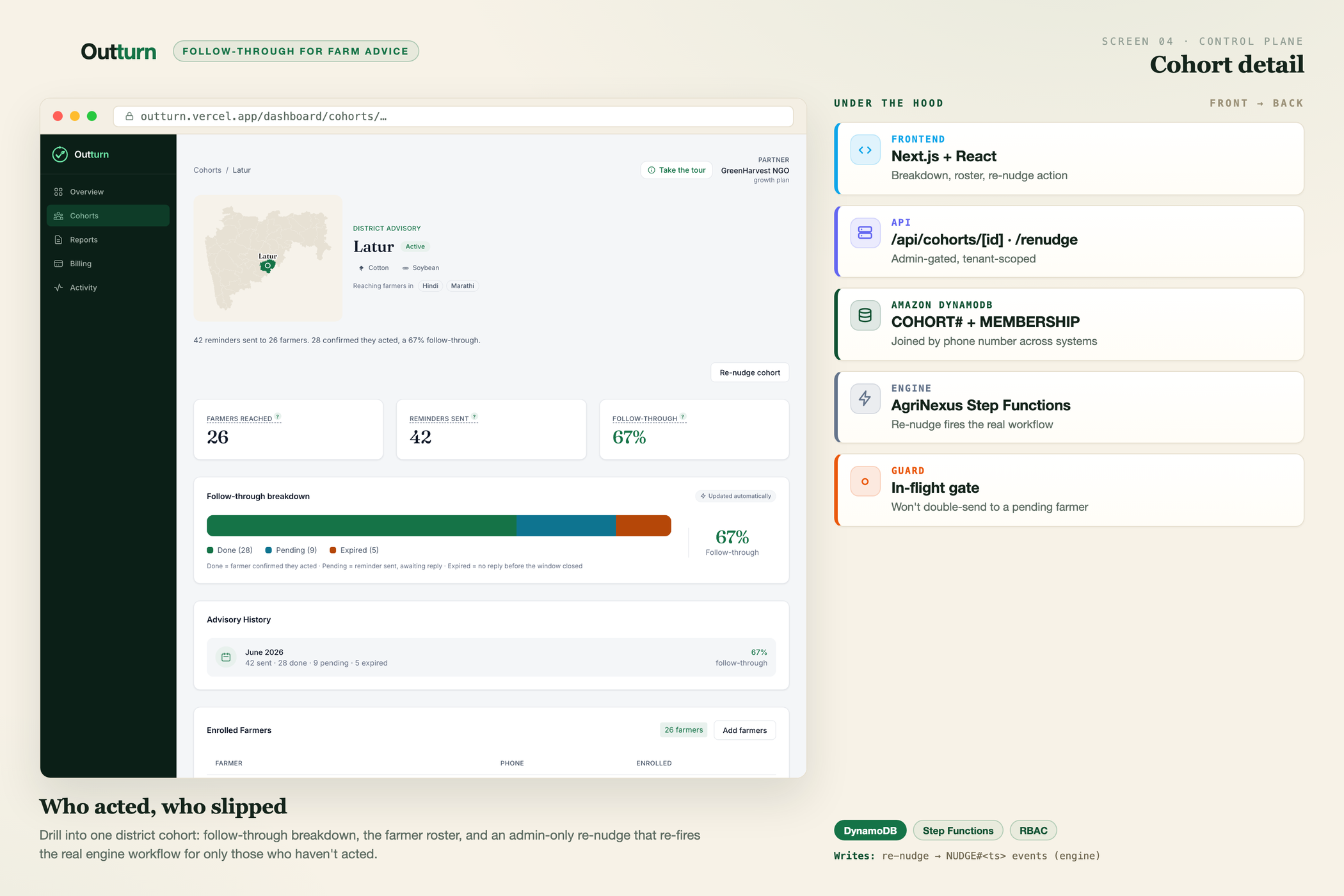Click the Engine lightning bolt icon

(x=865, y=399)
